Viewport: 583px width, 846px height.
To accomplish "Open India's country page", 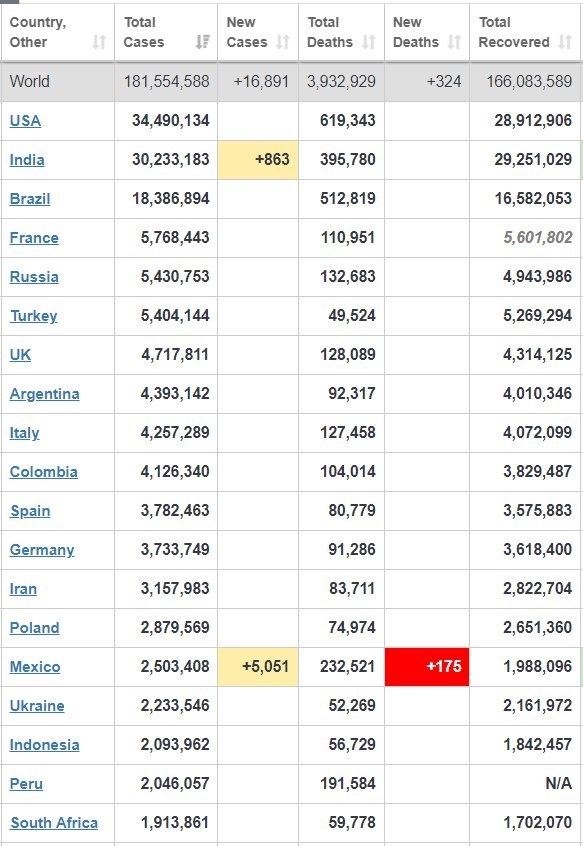I will [x=27, y=160].
